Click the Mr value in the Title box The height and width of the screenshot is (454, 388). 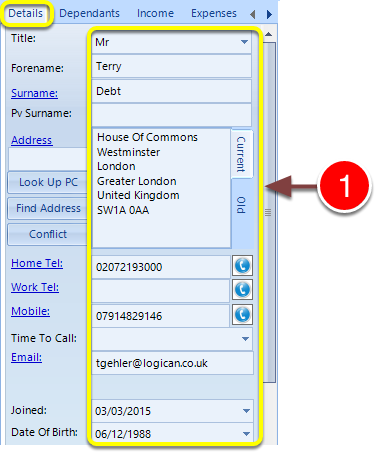tap(102, 42)
